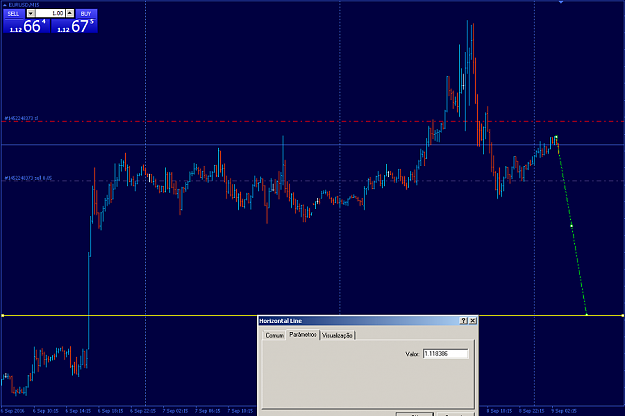
Task: Click the sell price 1.12 66 quote panel
Action: (27, 26)
